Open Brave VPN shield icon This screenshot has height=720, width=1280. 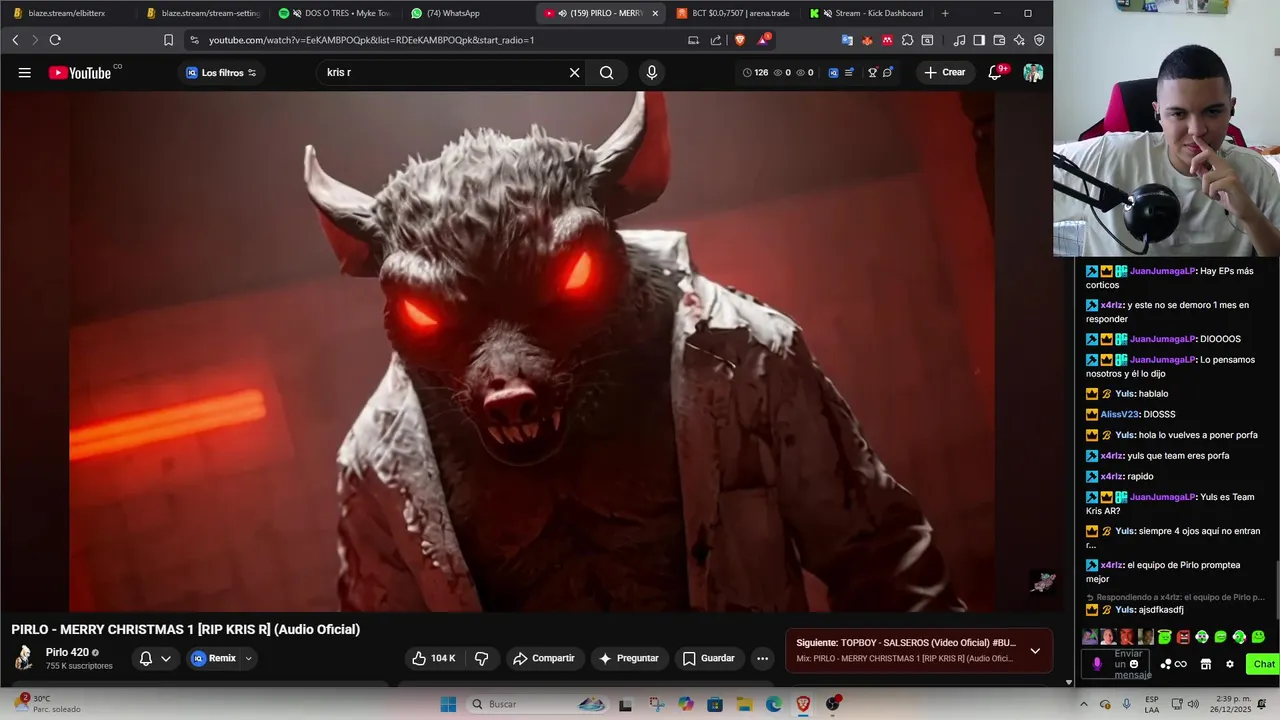pyautogui.click(x=1039, y=40)
